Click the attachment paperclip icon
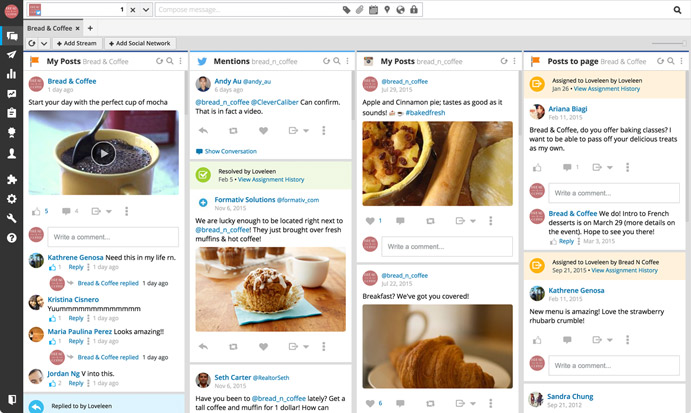 point(360,10)
